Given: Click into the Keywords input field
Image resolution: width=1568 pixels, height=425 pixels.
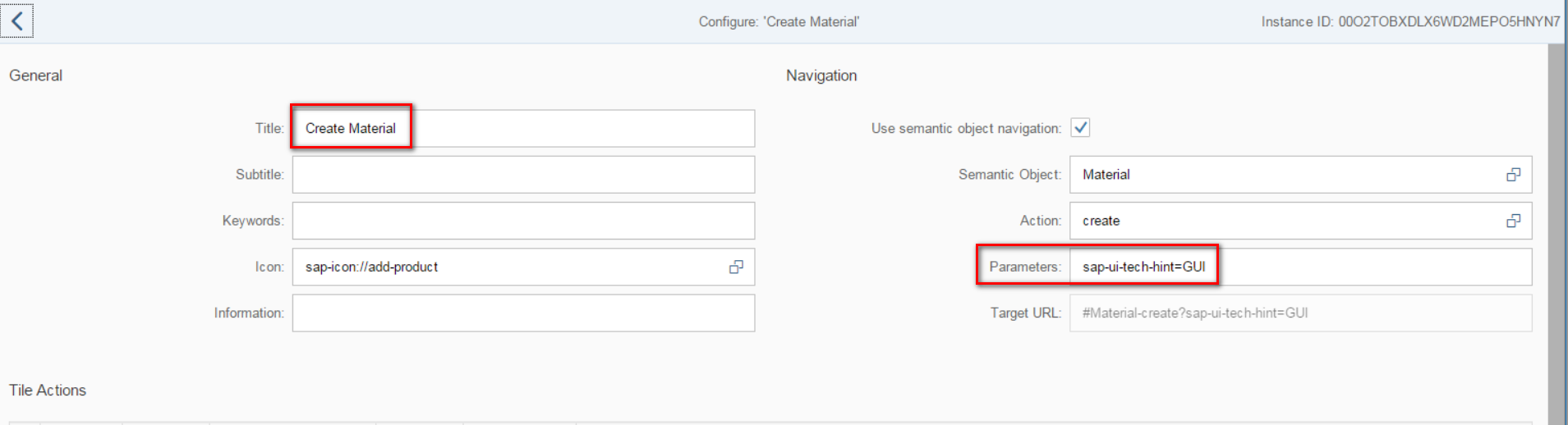Looking at the screenshot, I should tap(523, 221).
